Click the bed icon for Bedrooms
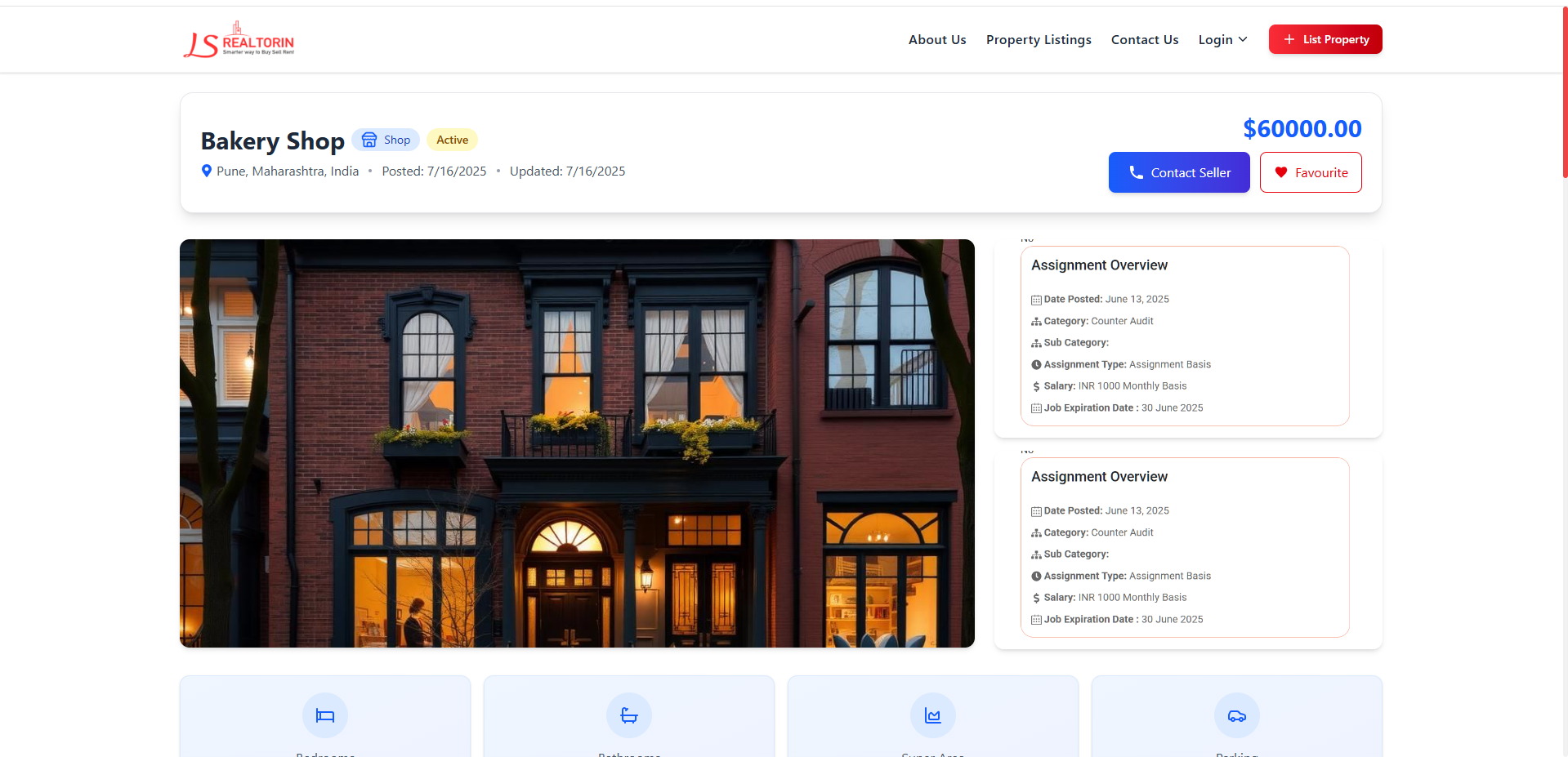This screenshot has height=757, width=1568. click(325, 716)
